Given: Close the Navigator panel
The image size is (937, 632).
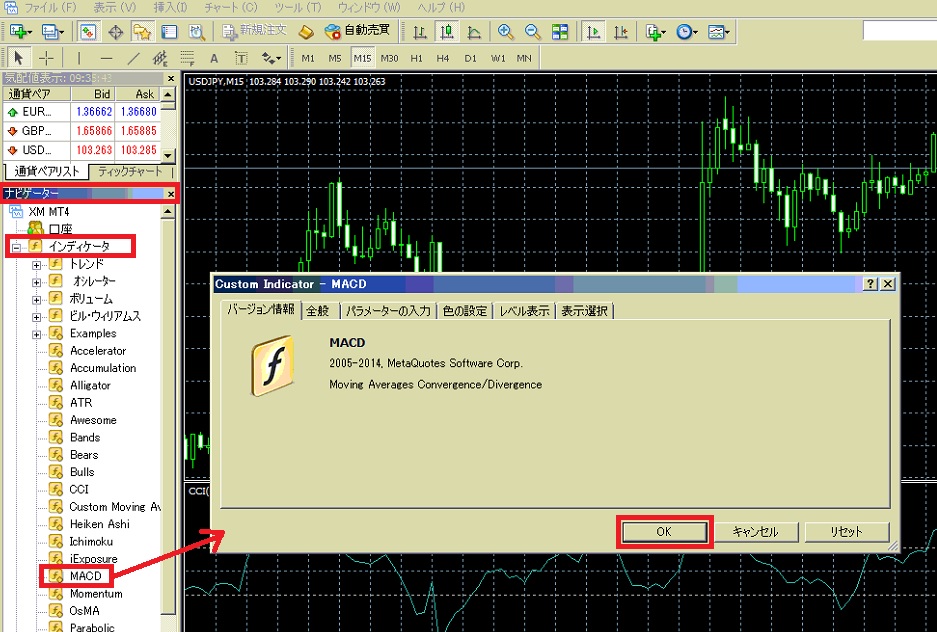Looking at the screenshot, I should [171, 194].
